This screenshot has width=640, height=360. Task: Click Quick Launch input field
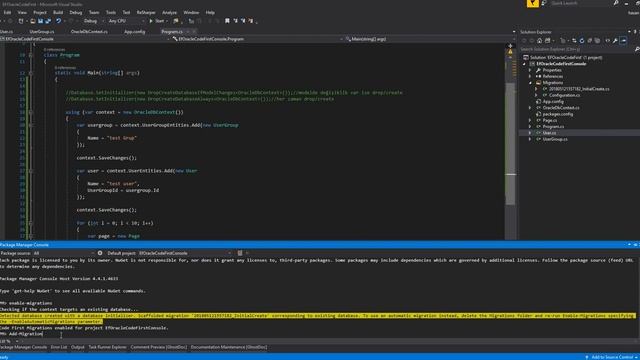[580, 3]
